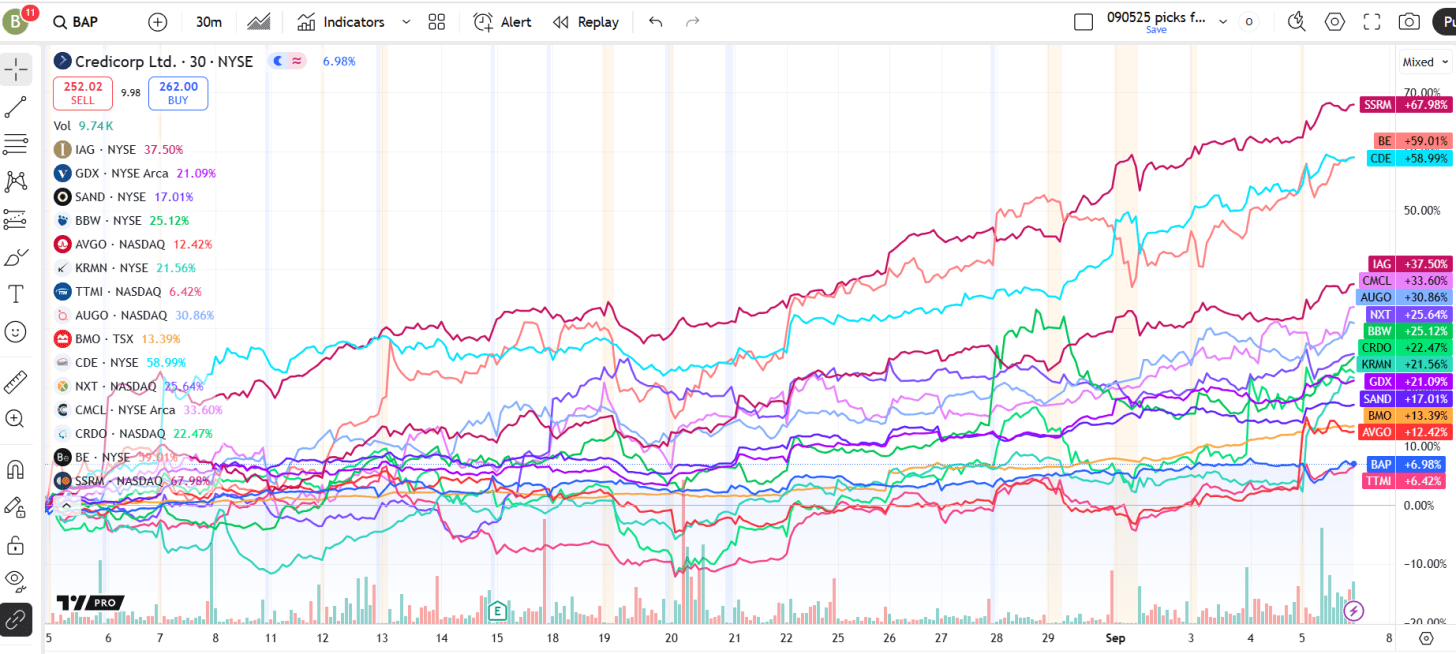Screen dimensions: 1456x654
Task: Click the Save link under layout name
Action: (1156, 30)
